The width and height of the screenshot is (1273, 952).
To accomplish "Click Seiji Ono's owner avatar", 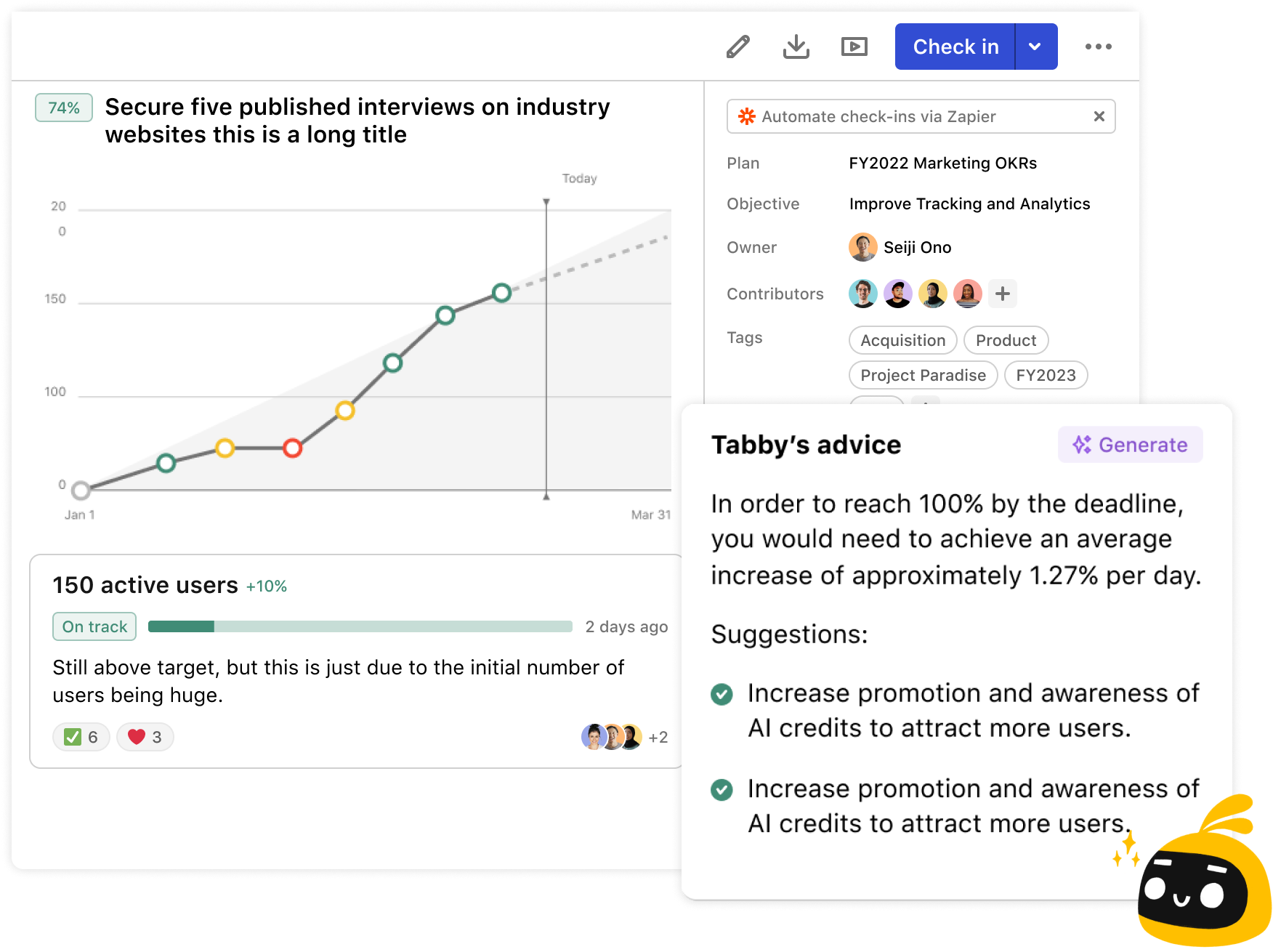I will point(862,247).
